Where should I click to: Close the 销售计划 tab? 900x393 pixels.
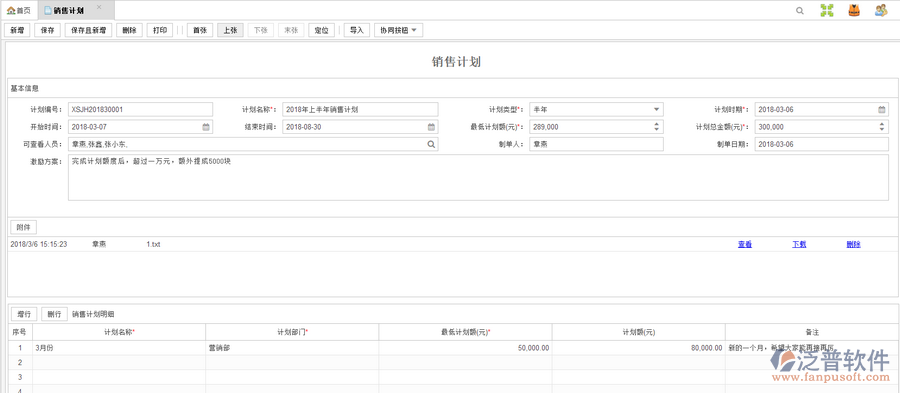click(x=99, y=7)
